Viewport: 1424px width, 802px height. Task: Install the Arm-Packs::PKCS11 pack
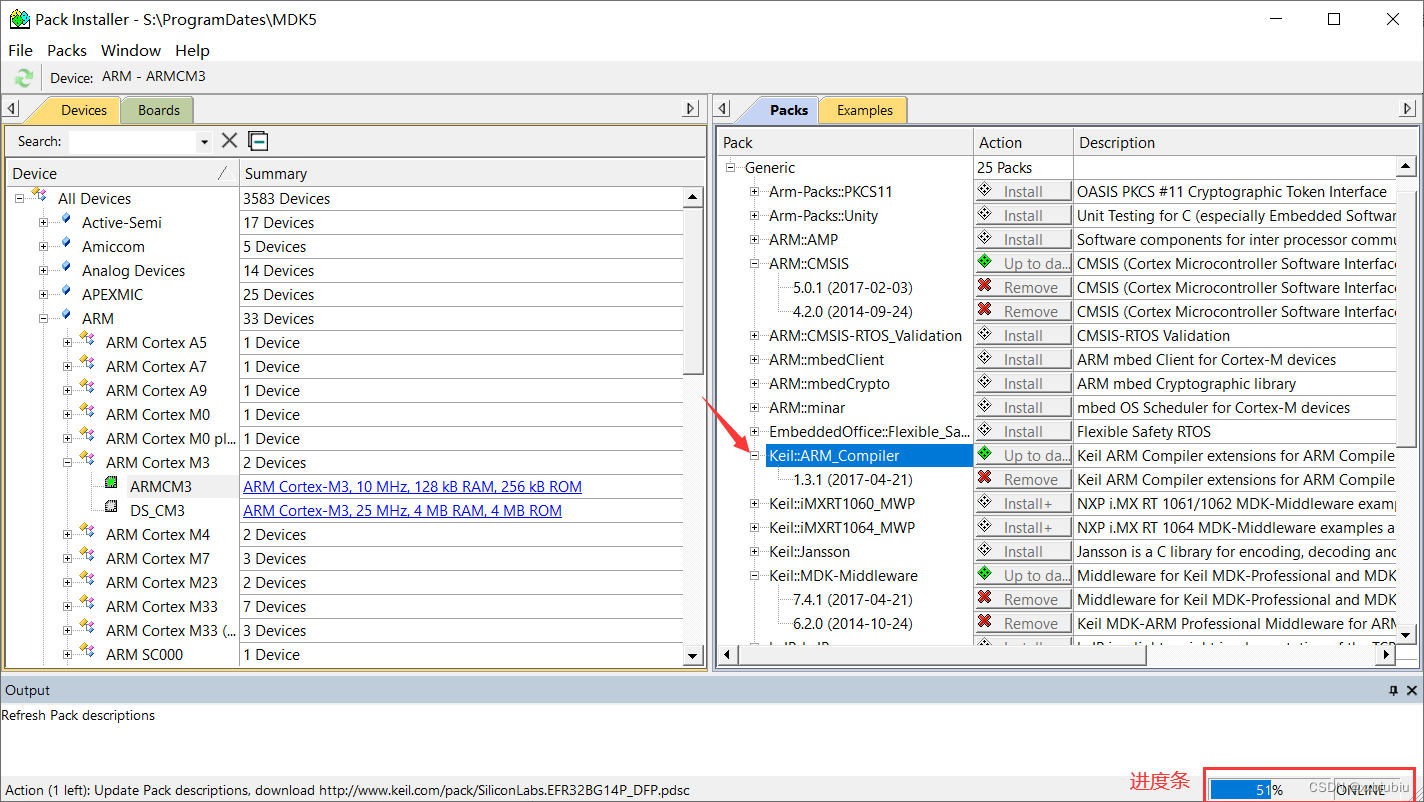click(1023, 192)
